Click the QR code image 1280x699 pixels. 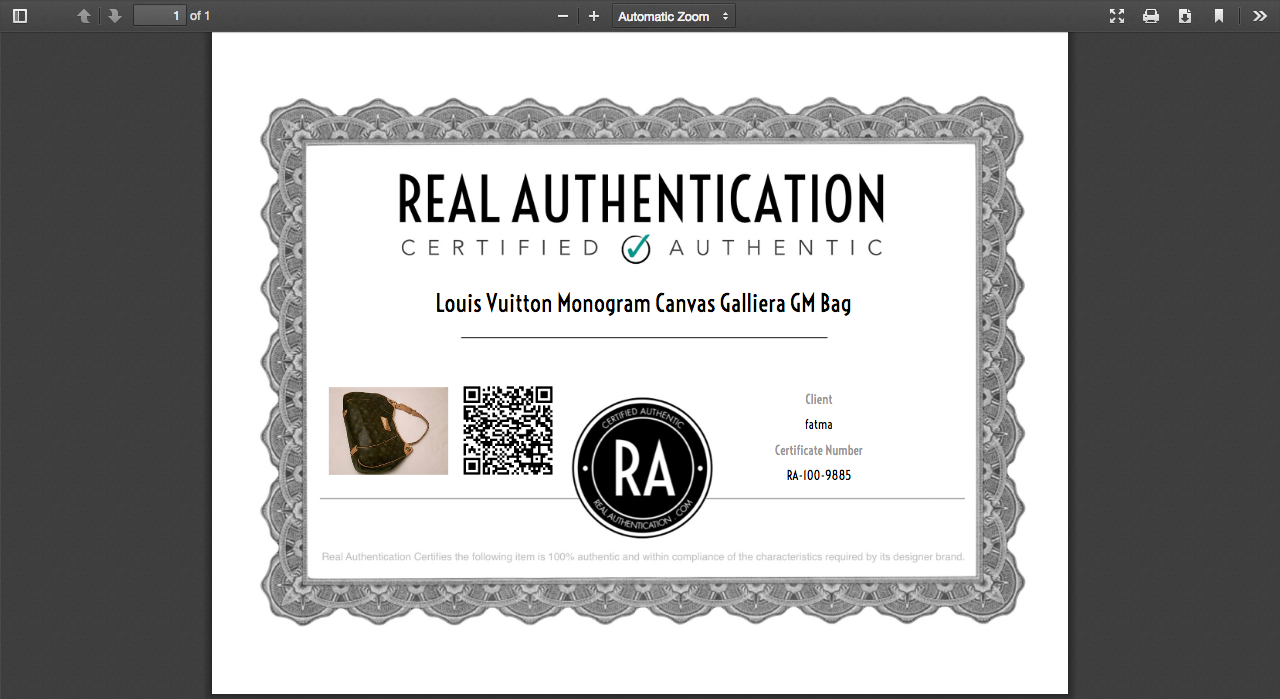(x=508, y=430)
